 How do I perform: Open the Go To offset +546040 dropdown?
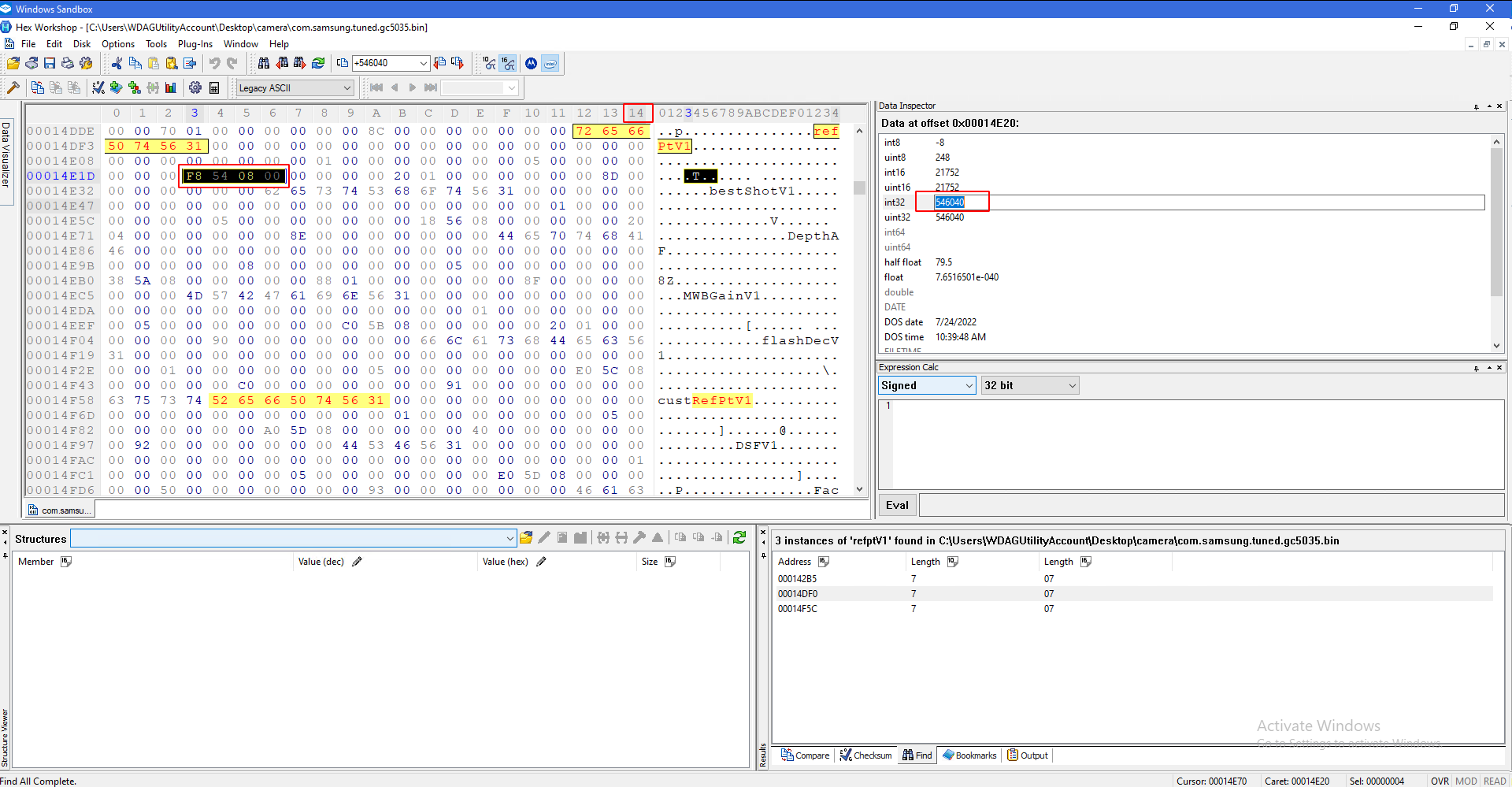click(424, 63)
